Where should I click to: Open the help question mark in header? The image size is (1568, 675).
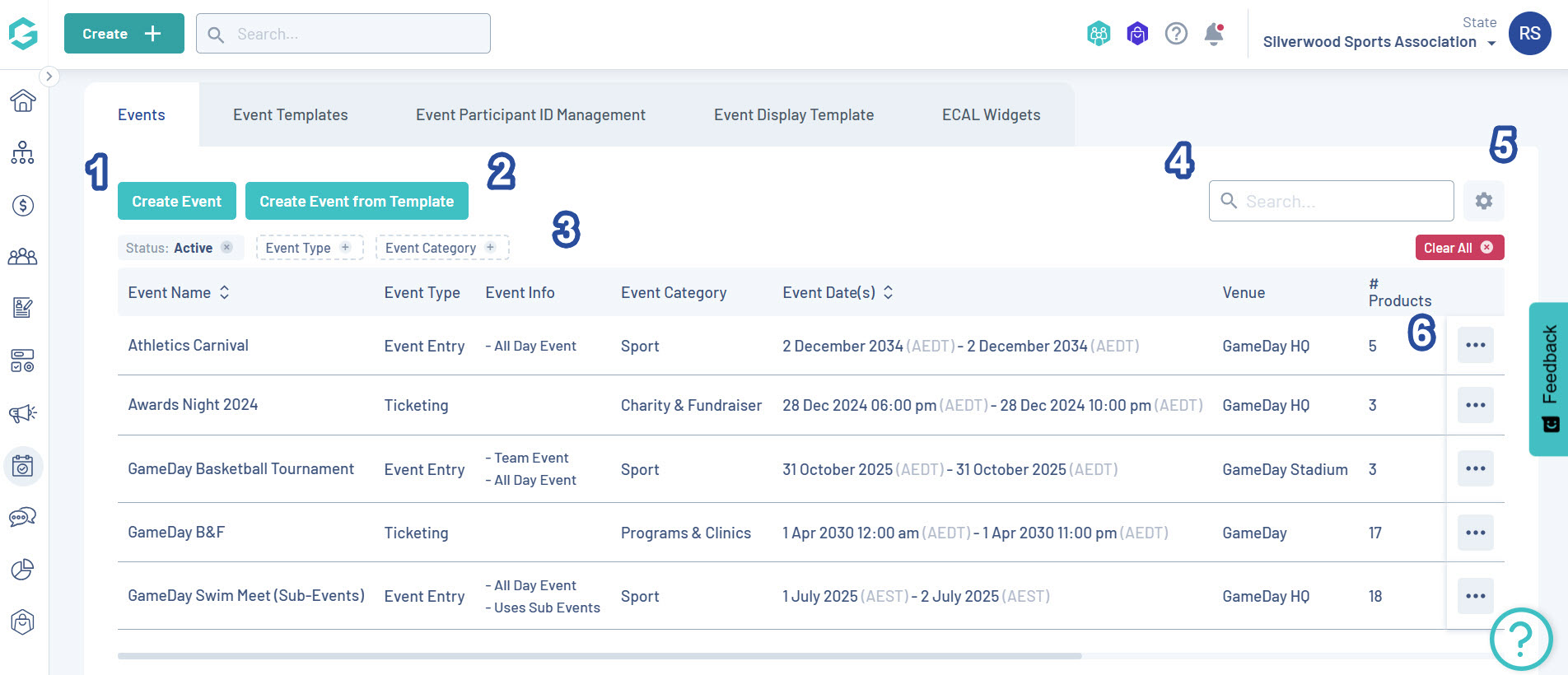(1176, 34)
